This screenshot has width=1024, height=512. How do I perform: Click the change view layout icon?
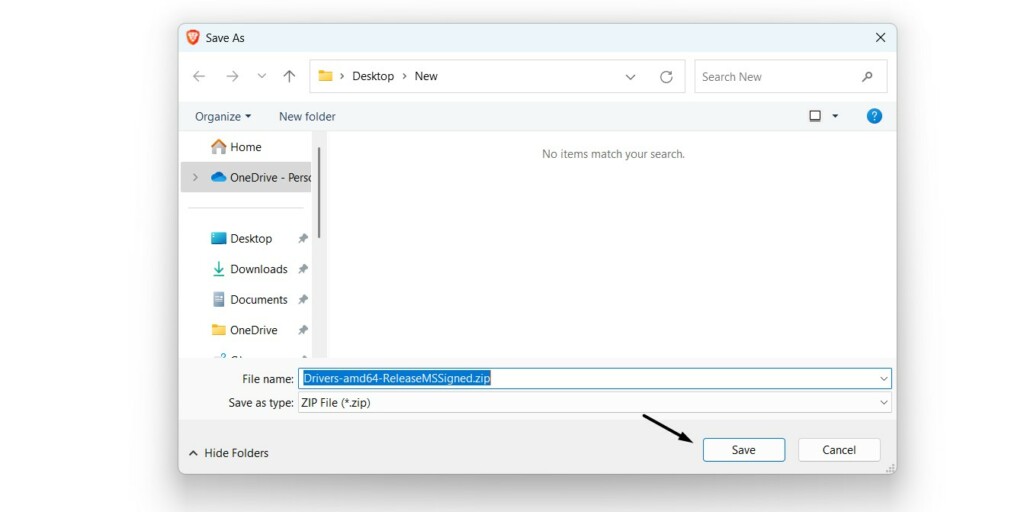click(x=815, y=116)
